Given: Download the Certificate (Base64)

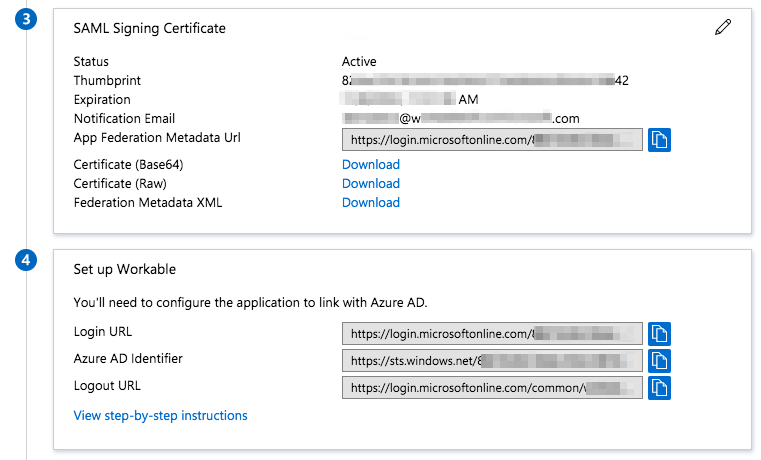Looking at the screenshot, I should pyautogui.click(x=371, y=164).
